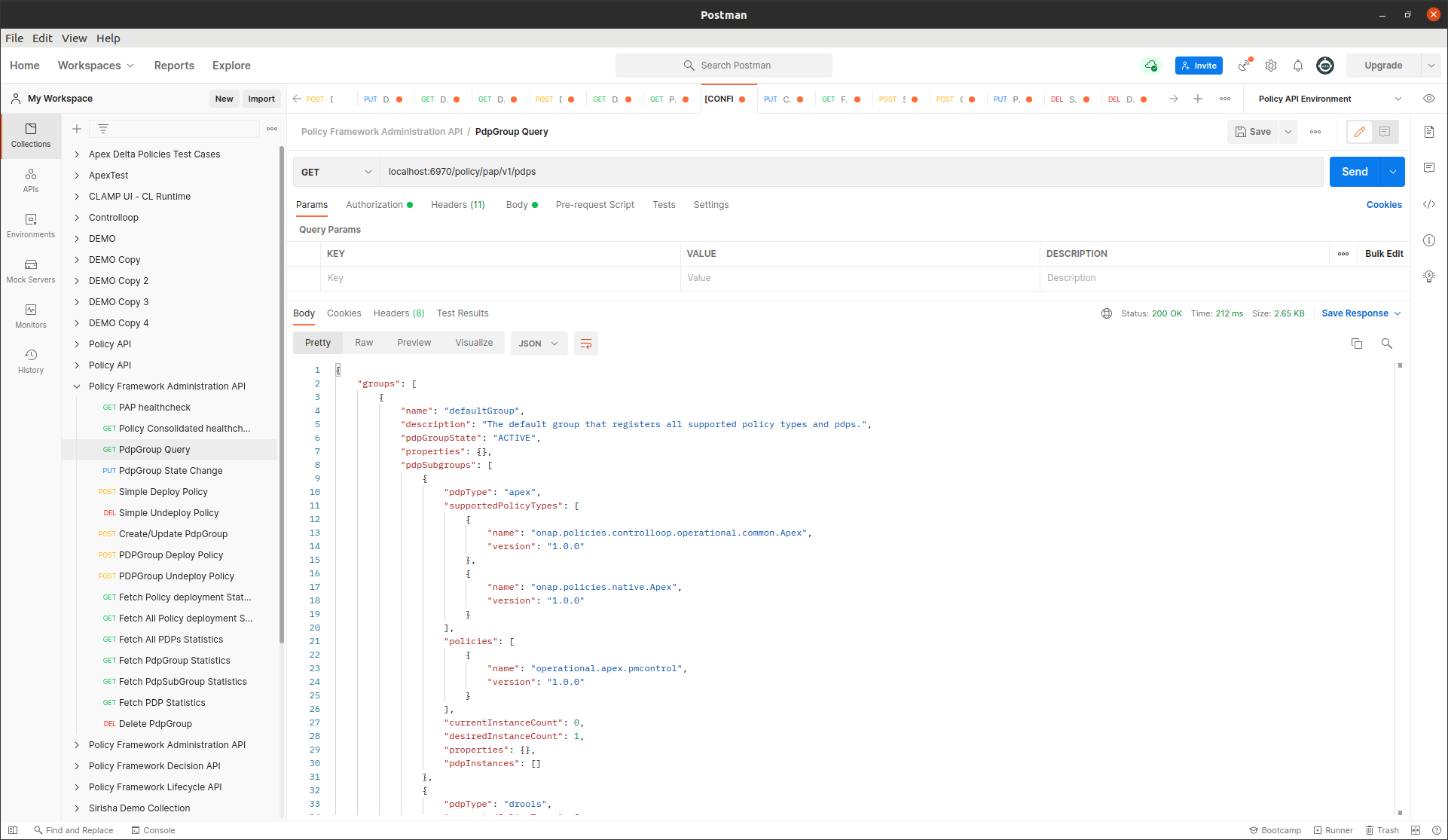
Task: Open the Delete PdpGroup request
Action: pos(156,724)
